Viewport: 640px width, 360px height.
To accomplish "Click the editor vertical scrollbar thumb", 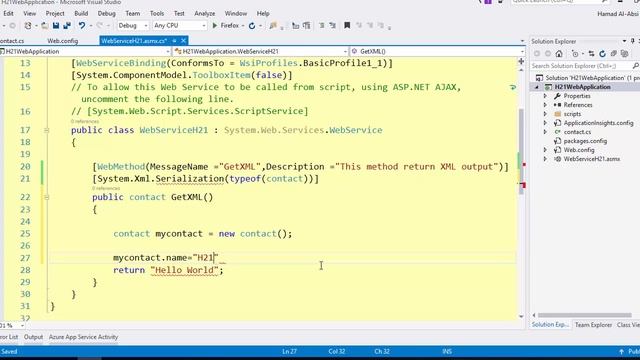I will [x=521, y=152].
